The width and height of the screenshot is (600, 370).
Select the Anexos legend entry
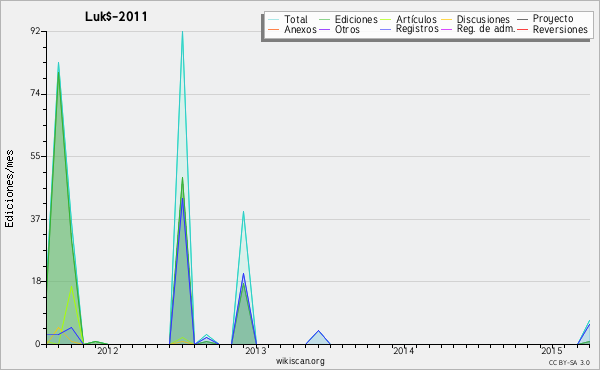[x=300, y=29]
